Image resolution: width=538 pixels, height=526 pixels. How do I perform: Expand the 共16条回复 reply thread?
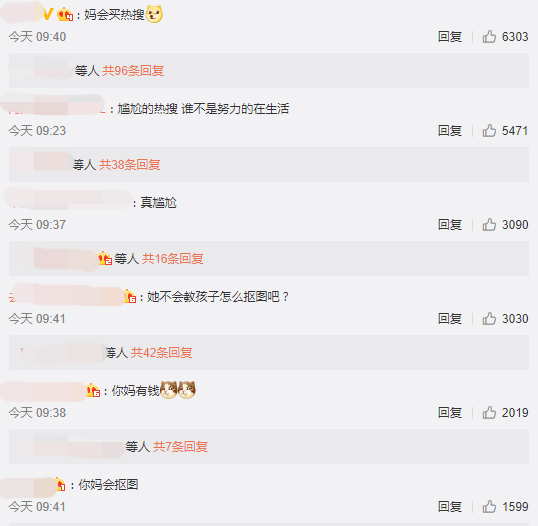pos(173,259)
